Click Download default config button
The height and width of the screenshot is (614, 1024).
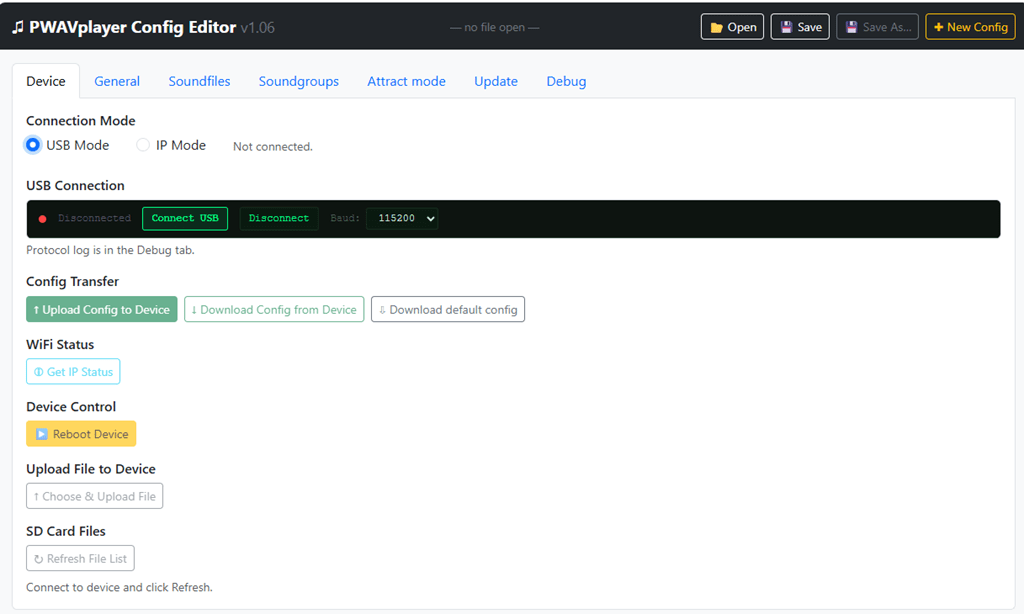click(447, 310)
